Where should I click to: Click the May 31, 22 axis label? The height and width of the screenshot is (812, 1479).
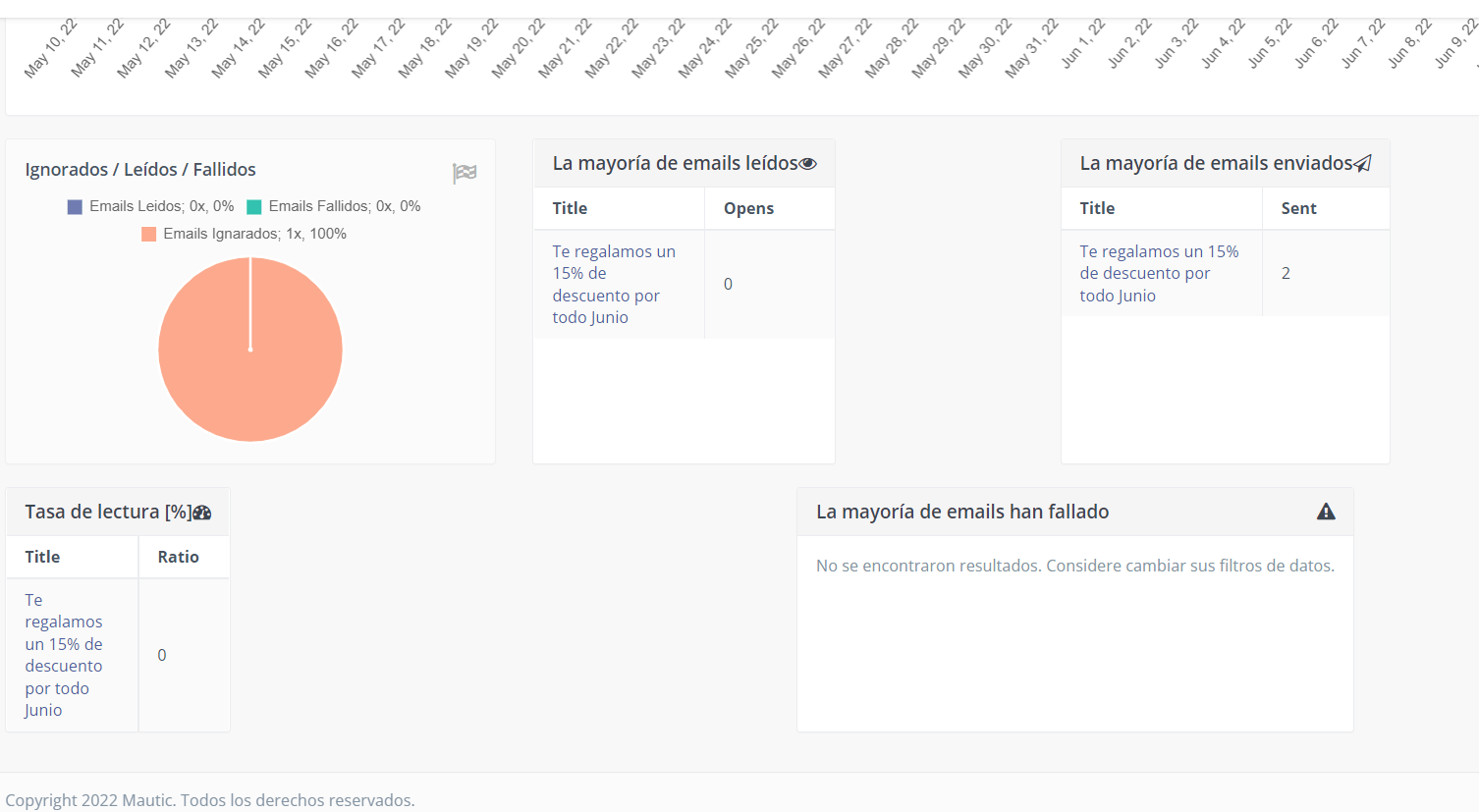[1031, 48]
